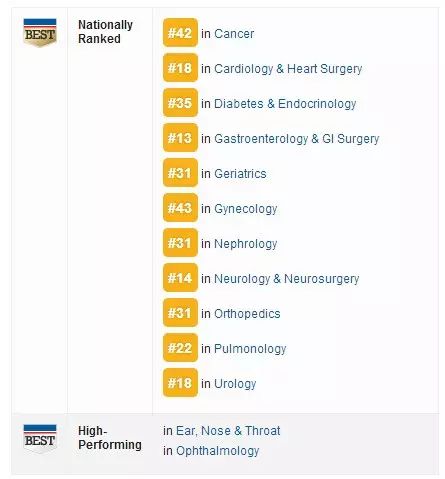This screenshot has width=445, height=479.
Task: Click the #43 rank badge
Action: (180, 208)
